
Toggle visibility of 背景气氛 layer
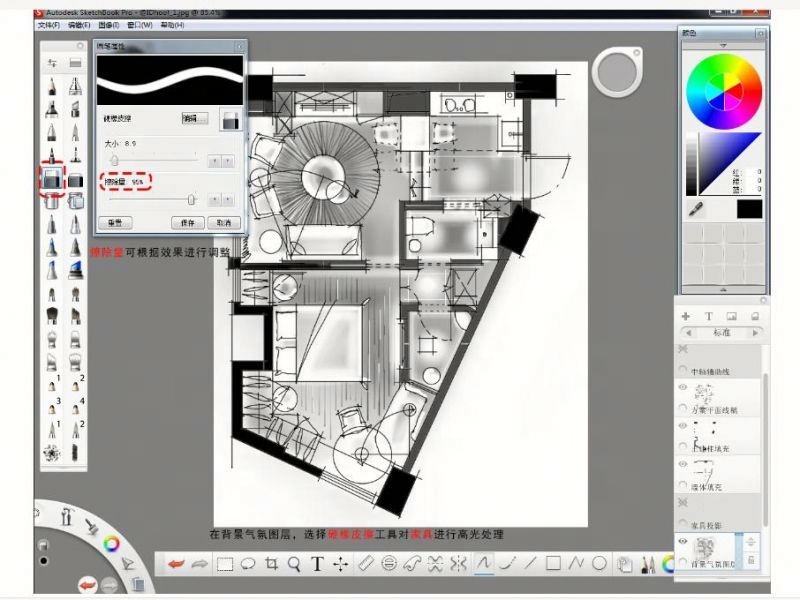[x=683, y=541]
